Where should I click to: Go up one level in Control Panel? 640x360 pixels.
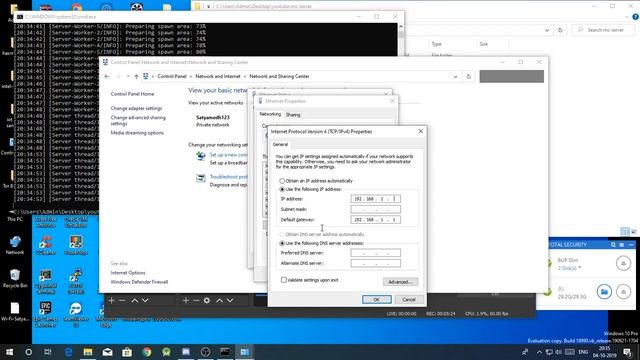136,76
